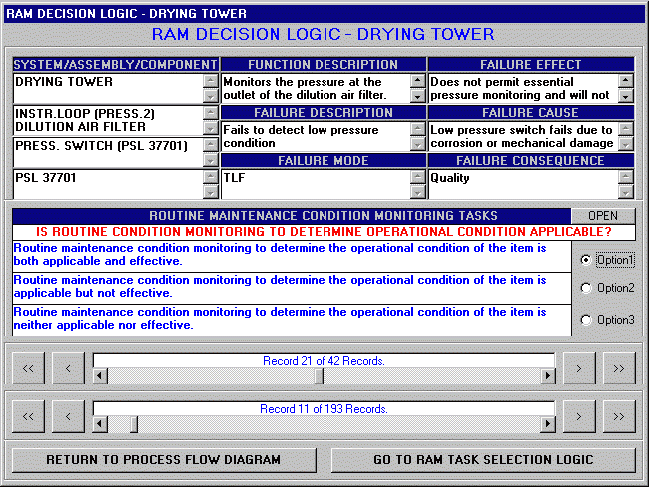Click down arrow in Failure Mode TLF box

pyautogui.click(x=418, y=192)
